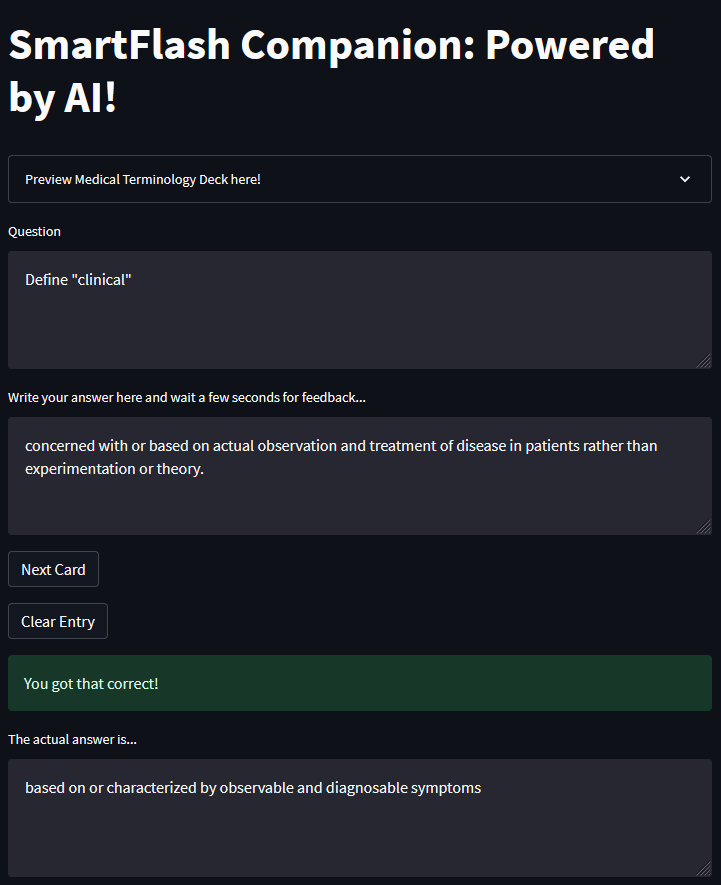Screen dimensions: 721x885
Task: Click the SmartFlash Companion page heading
Action: 331,70
